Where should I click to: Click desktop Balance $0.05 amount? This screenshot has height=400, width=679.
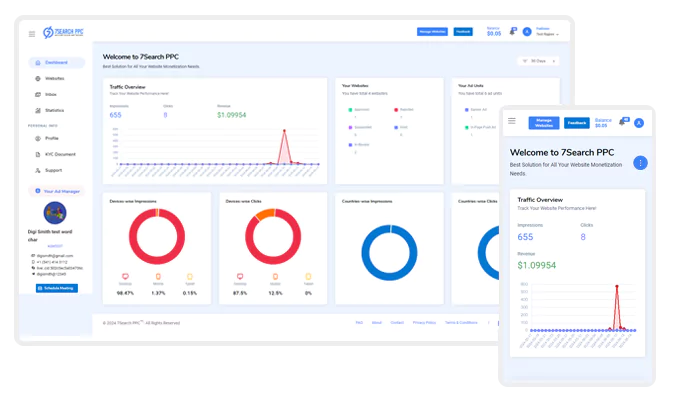click(494, 33)
